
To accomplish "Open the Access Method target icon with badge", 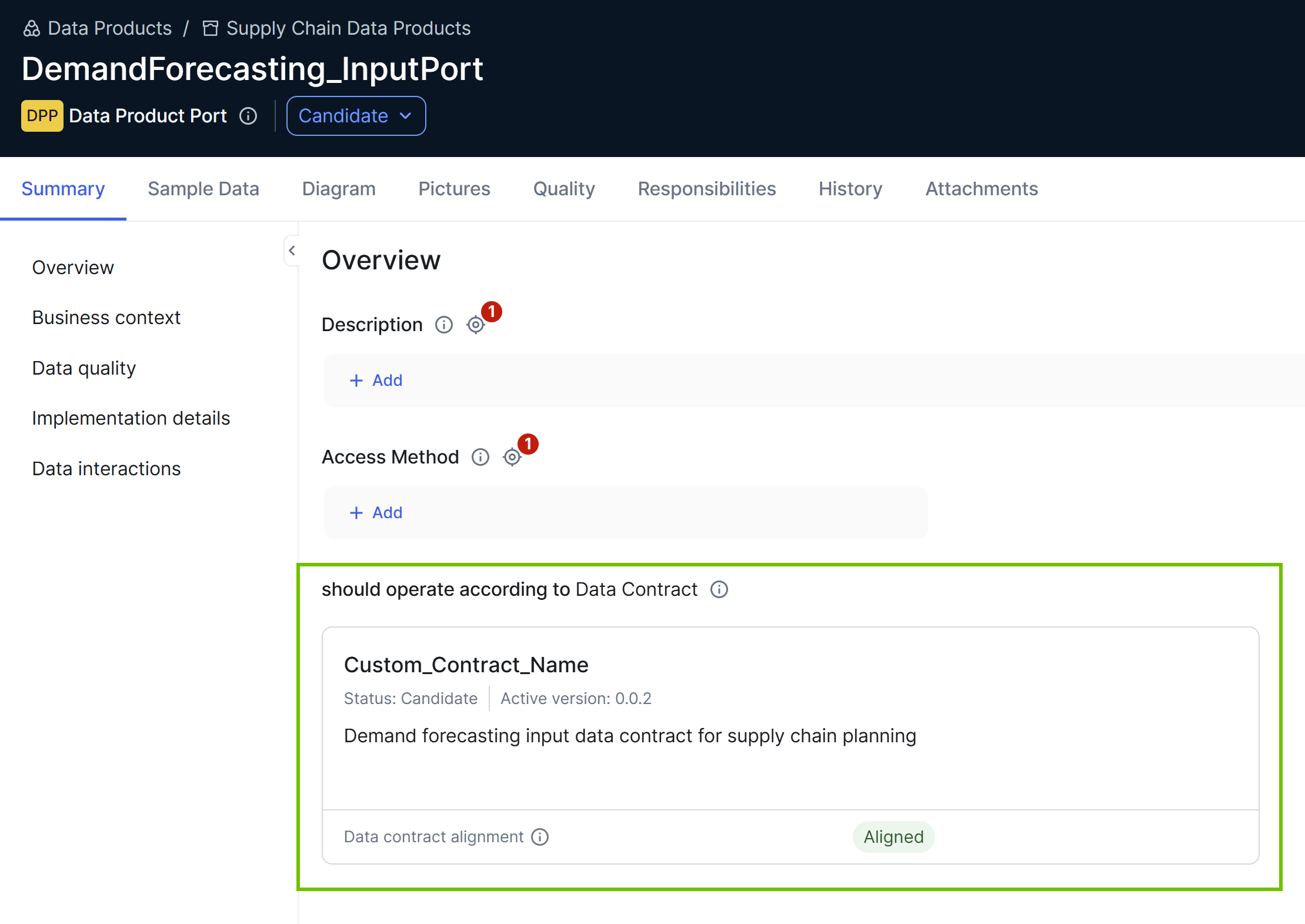I will [512, 457].
